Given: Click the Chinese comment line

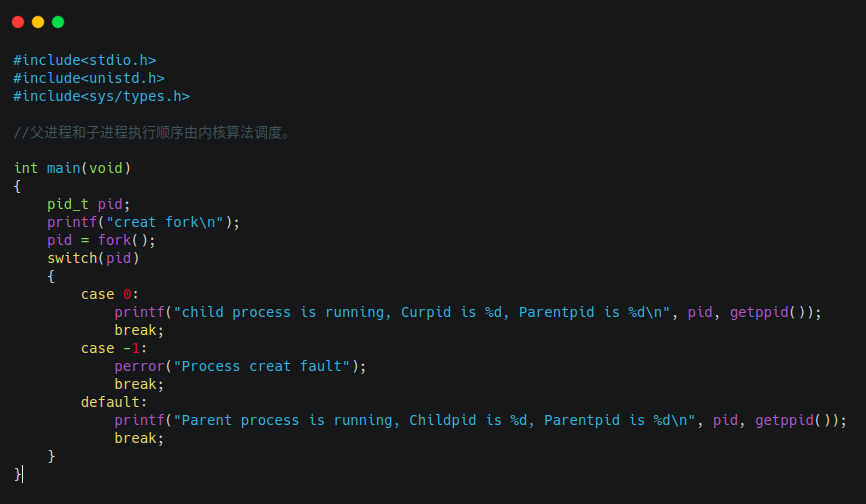Looking at the screenshot, I should tap(152, 132).
